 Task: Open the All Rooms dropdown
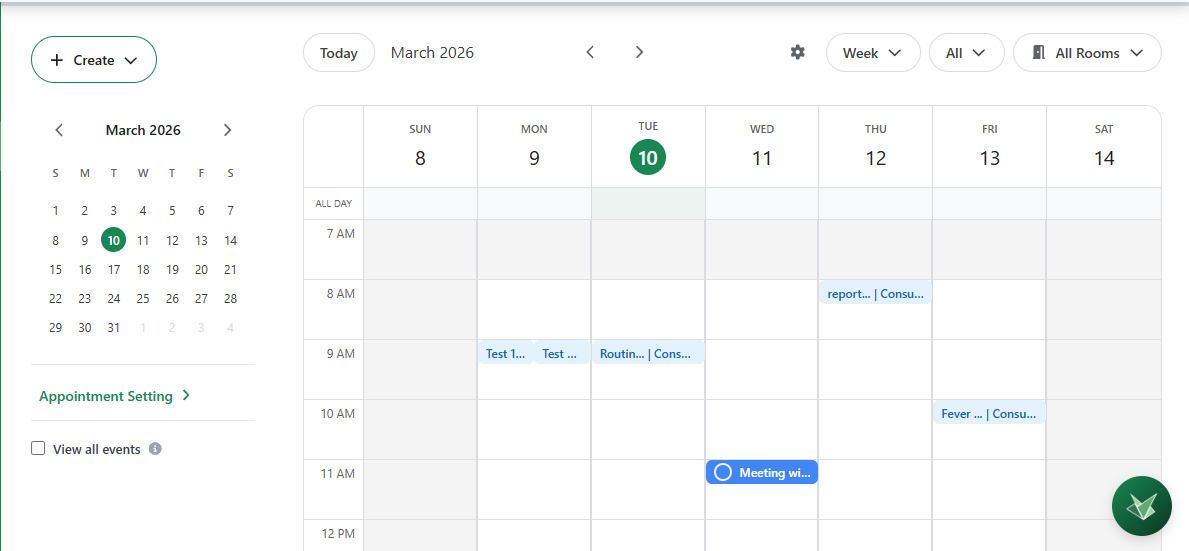(1087, 53)
